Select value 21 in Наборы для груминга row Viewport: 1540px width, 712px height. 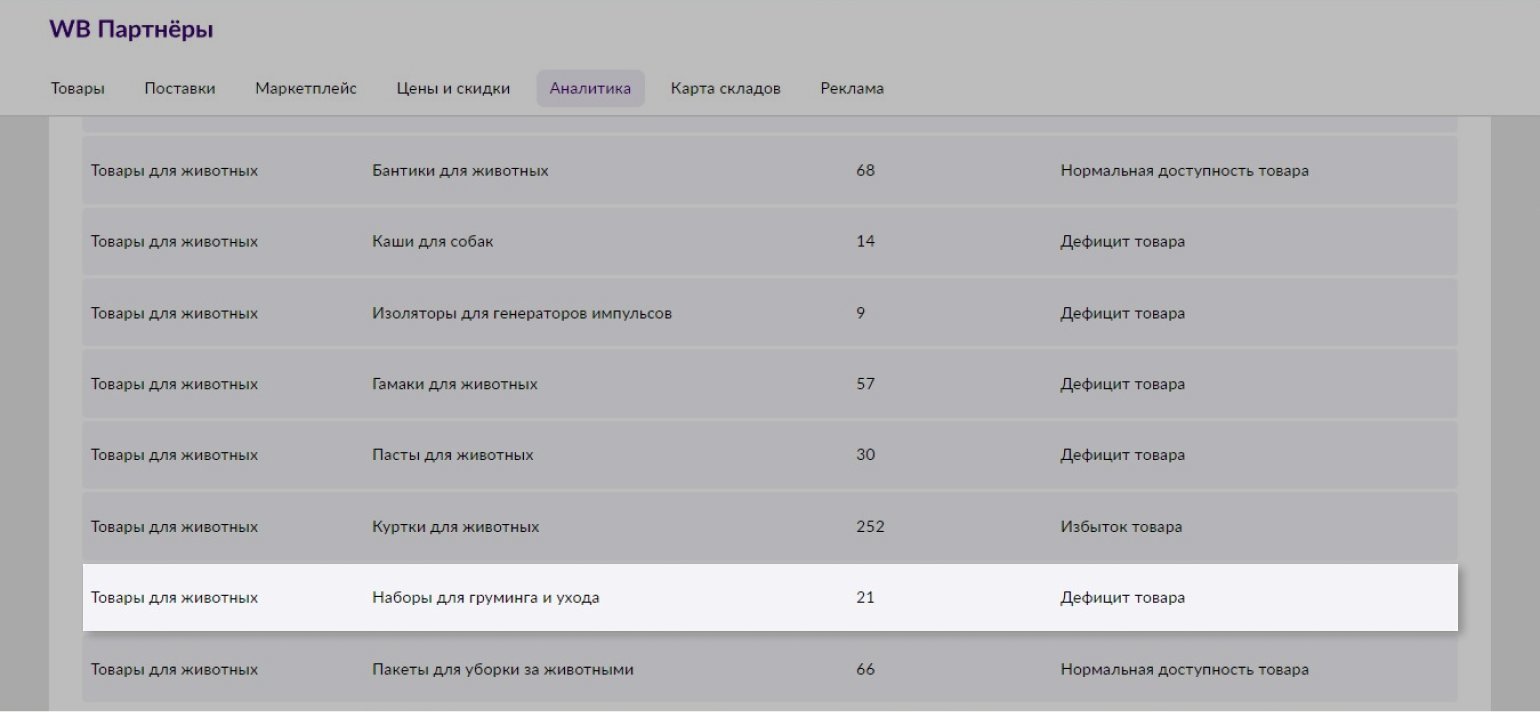pos(866,598)
